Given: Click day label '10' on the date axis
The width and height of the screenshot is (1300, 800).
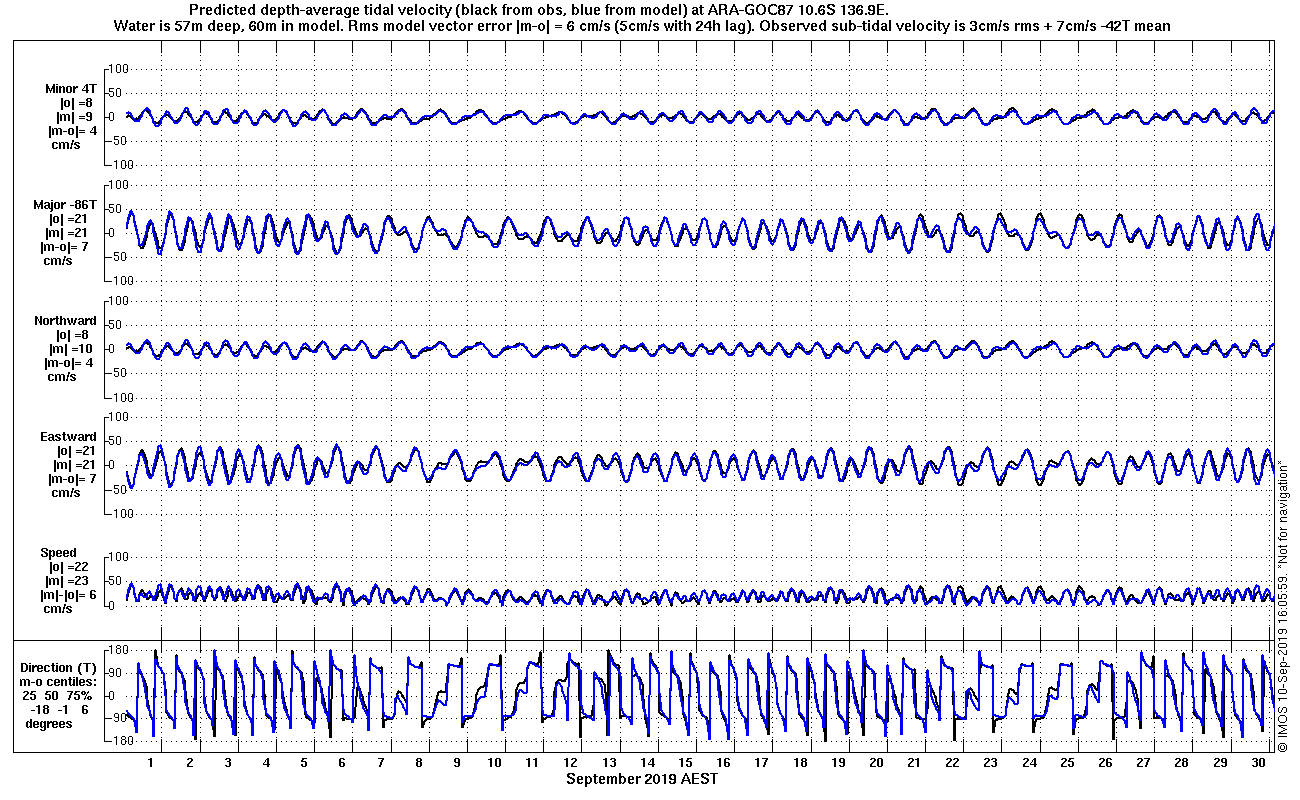Looking at the screenshot, I should [495, 763].
